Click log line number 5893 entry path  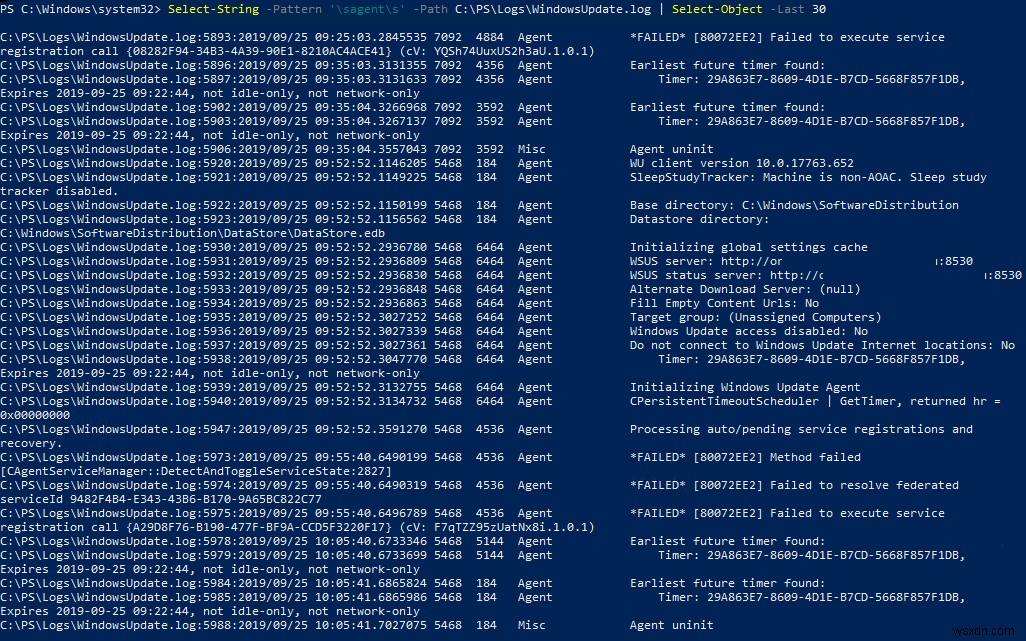pyautogui.click(x=118, y=37)
